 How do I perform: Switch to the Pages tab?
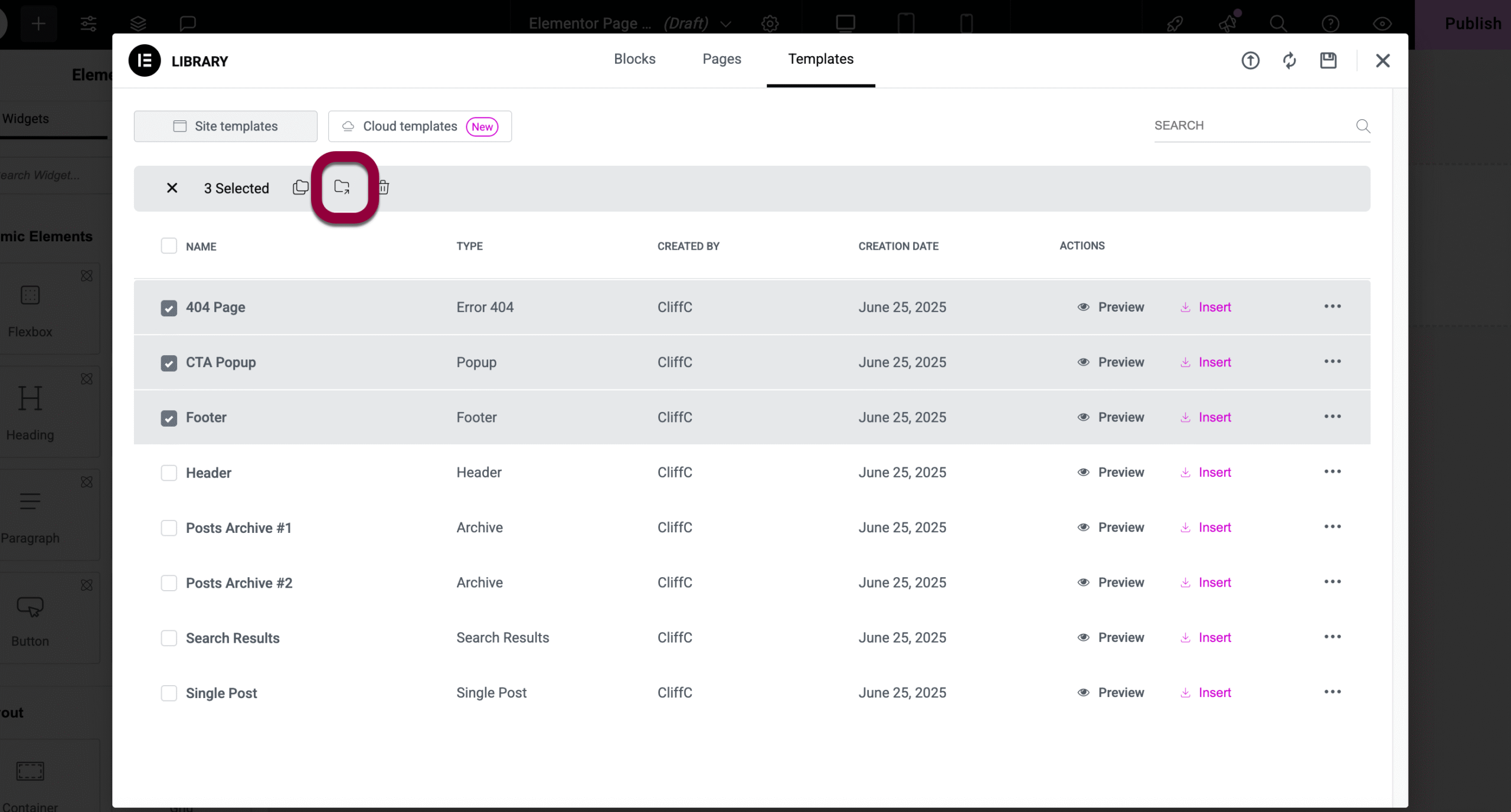[x=721, y=59]
